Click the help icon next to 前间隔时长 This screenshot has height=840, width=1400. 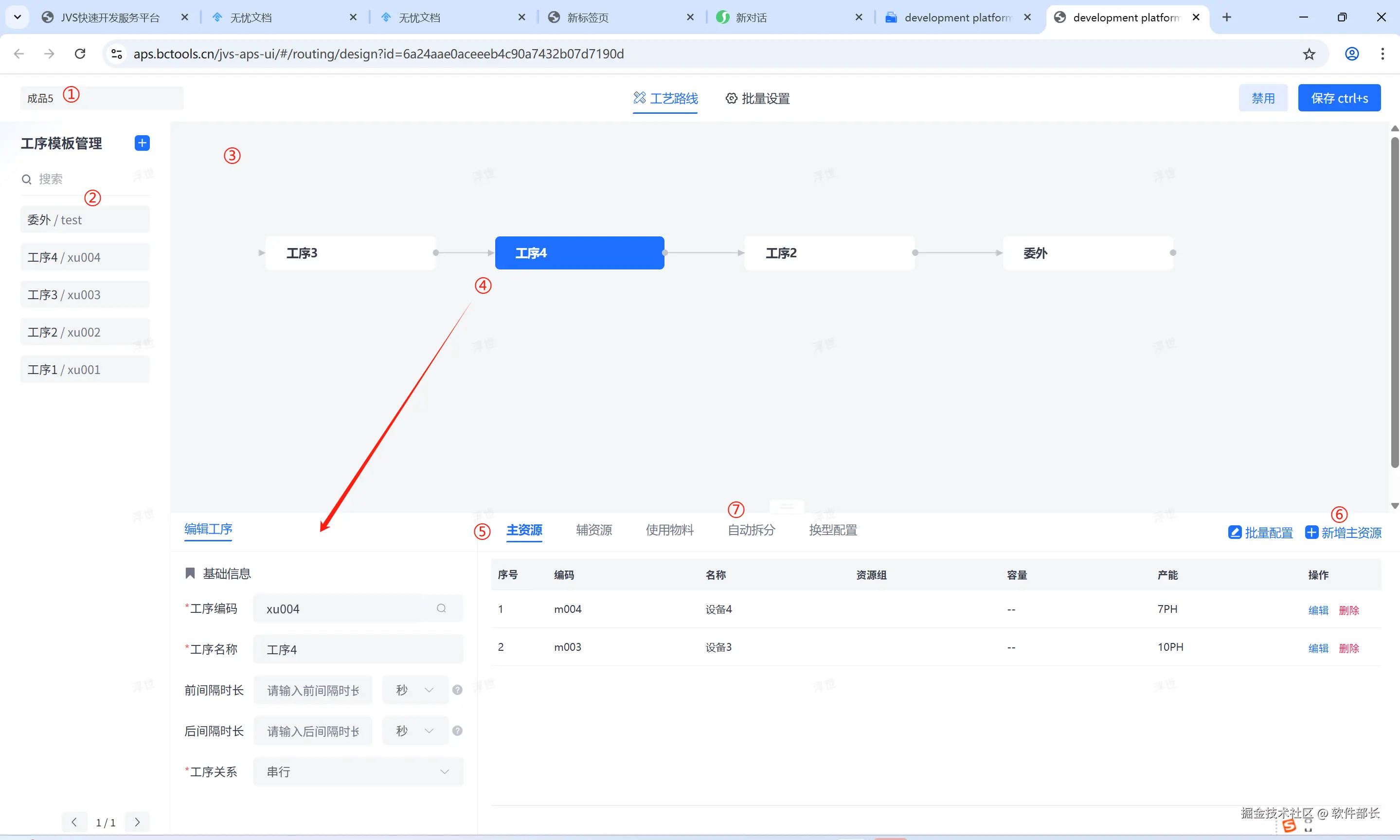pos(457,690)
